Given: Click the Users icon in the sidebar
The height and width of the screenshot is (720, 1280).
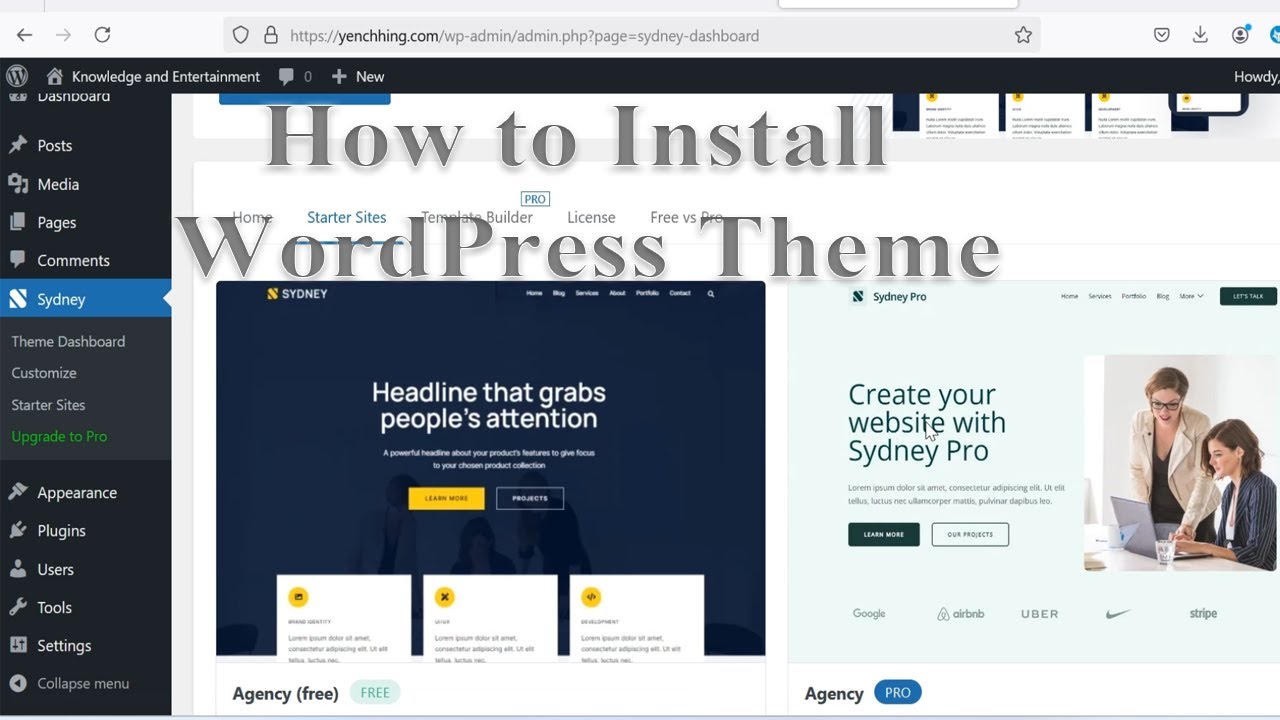Looking at the screenshot, I should coord(18,569).
